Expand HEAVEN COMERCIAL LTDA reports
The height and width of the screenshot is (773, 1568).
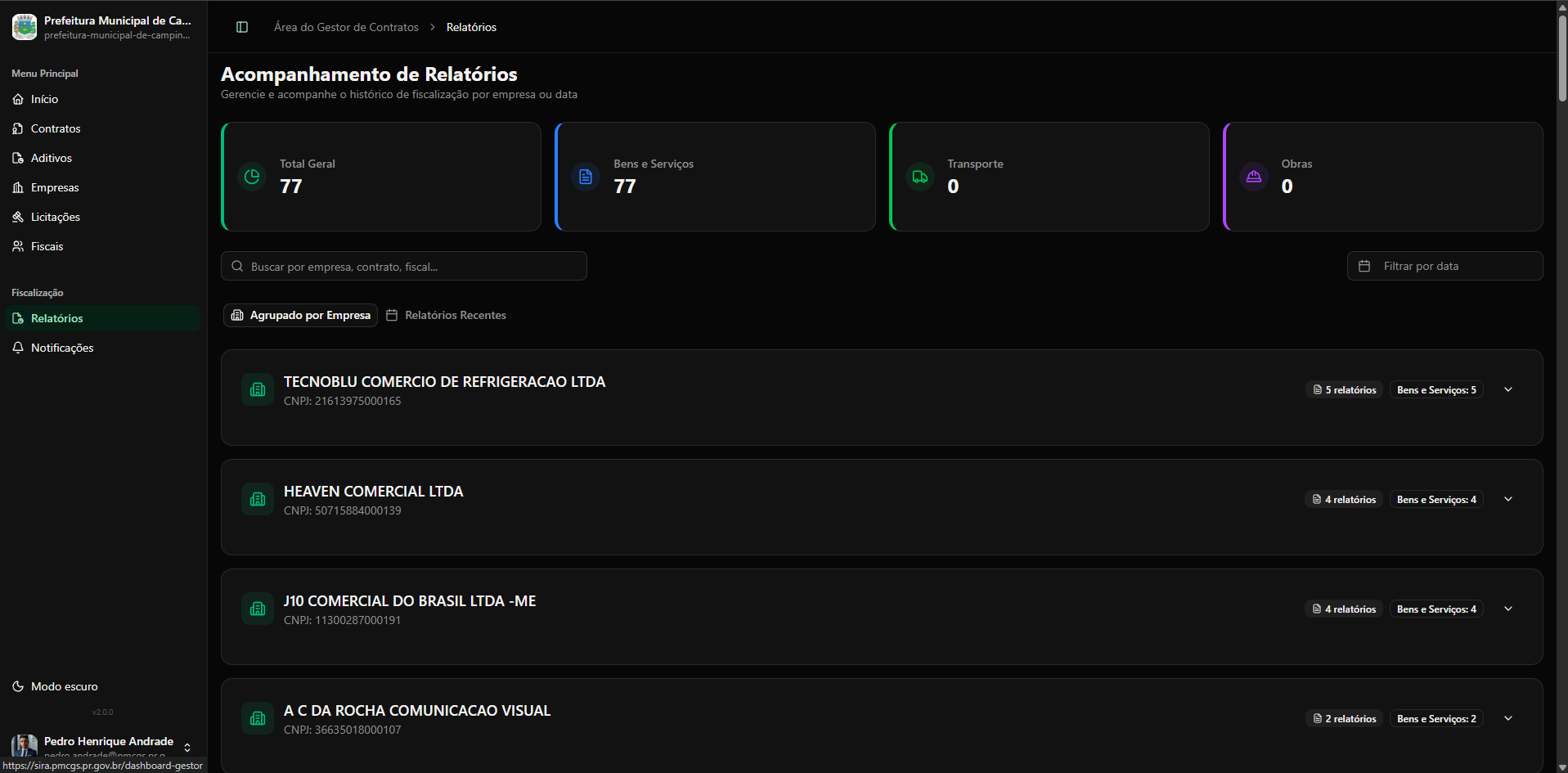pos(1507,499)
